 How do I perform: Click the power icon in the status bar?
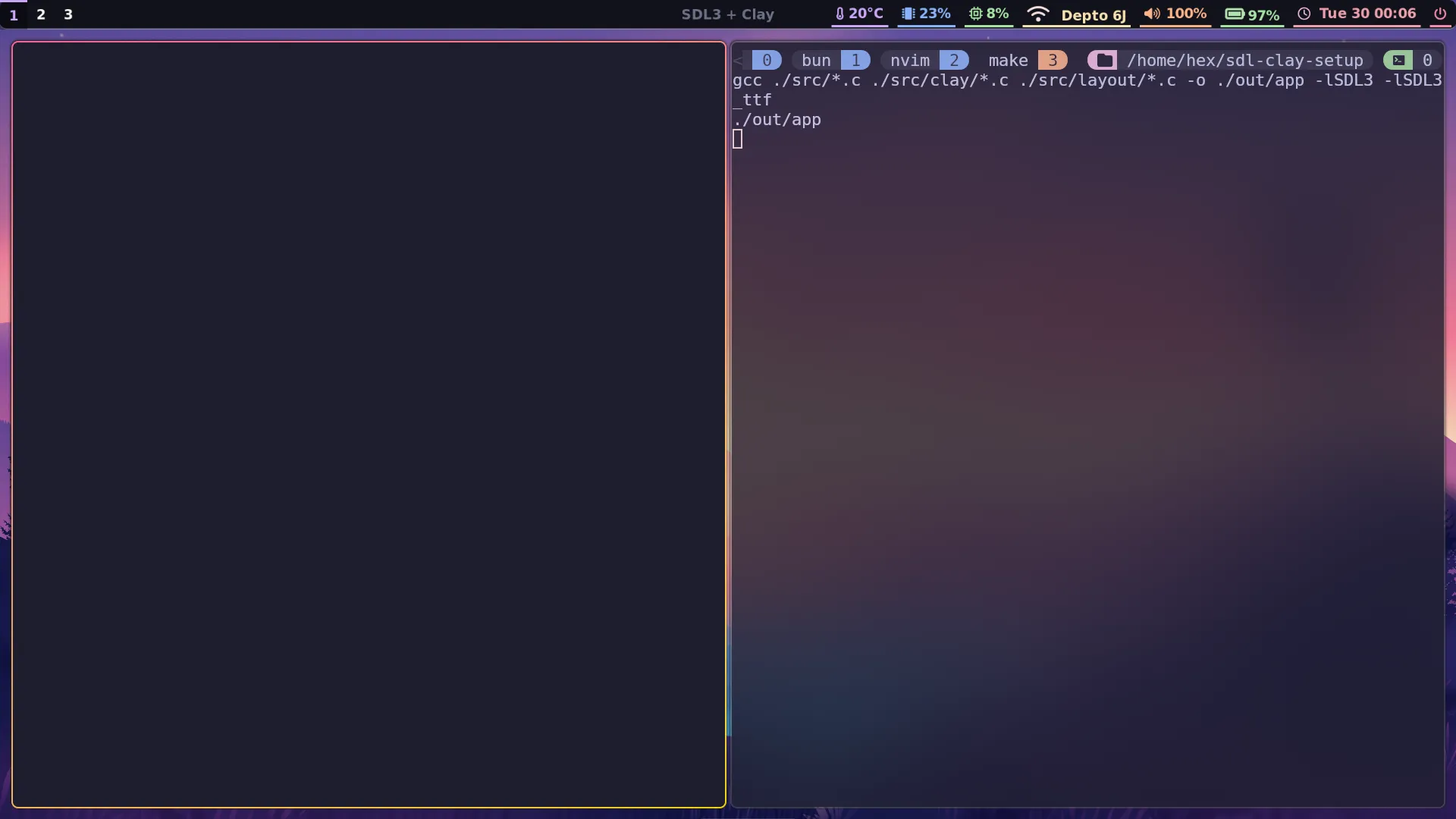point(1439,14)
